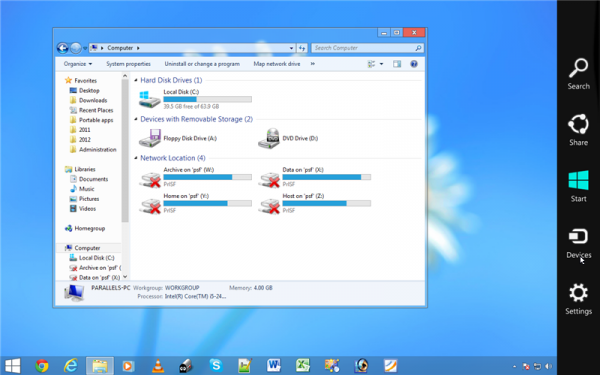Viewport: 600px width, 375px height.
Task: Click the Start charm Windows logo
Action: click(x=578, y=180)
